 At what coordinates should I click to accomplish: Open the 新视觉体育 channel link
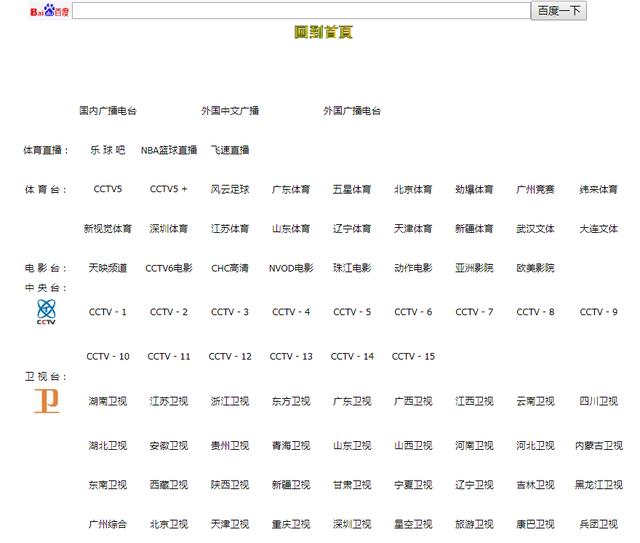coord(108,229)
